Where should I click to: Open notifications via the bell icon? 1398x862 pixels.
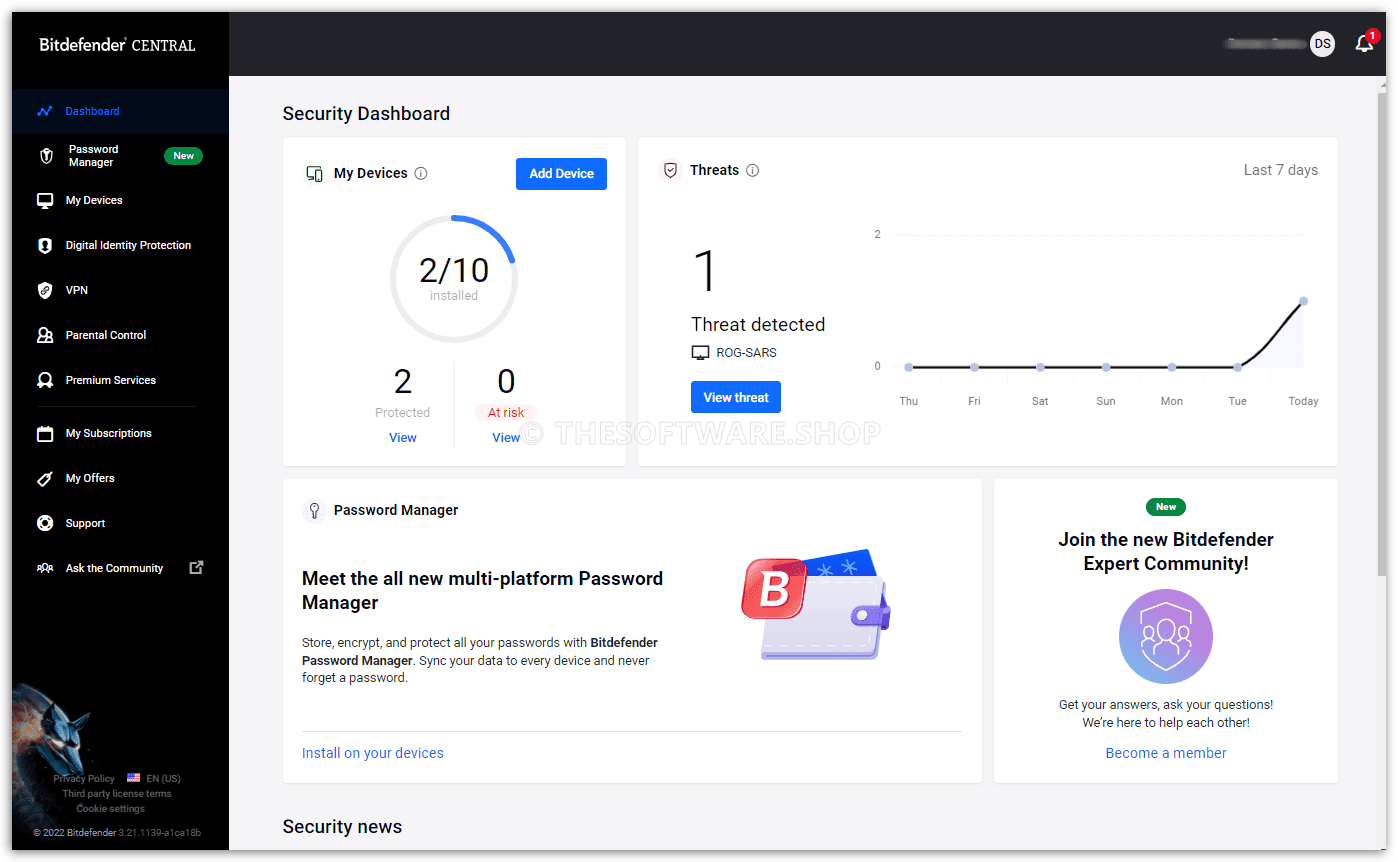point(1364,44)
